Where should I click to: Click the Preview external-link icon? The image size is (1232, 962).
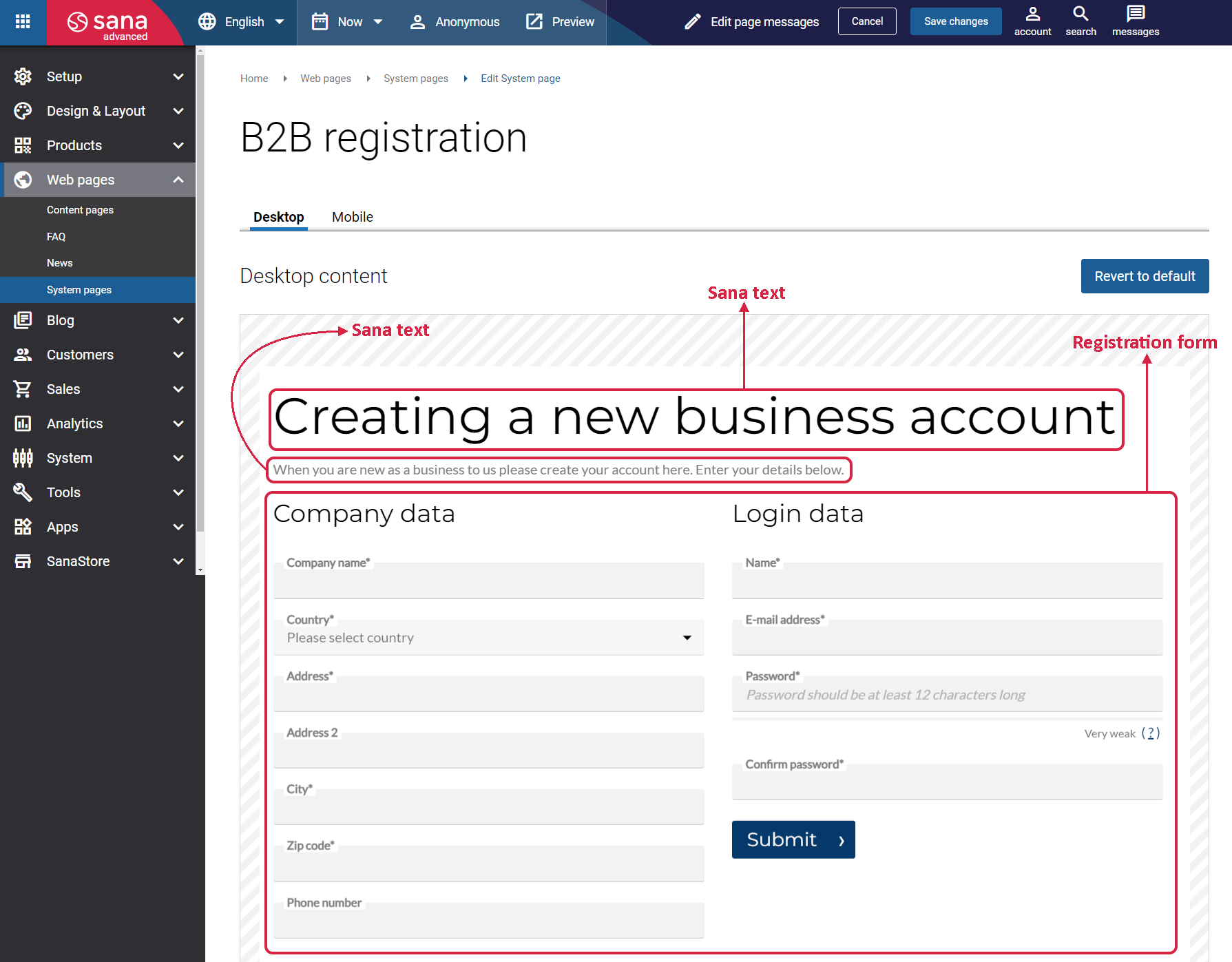click(534, 22)
